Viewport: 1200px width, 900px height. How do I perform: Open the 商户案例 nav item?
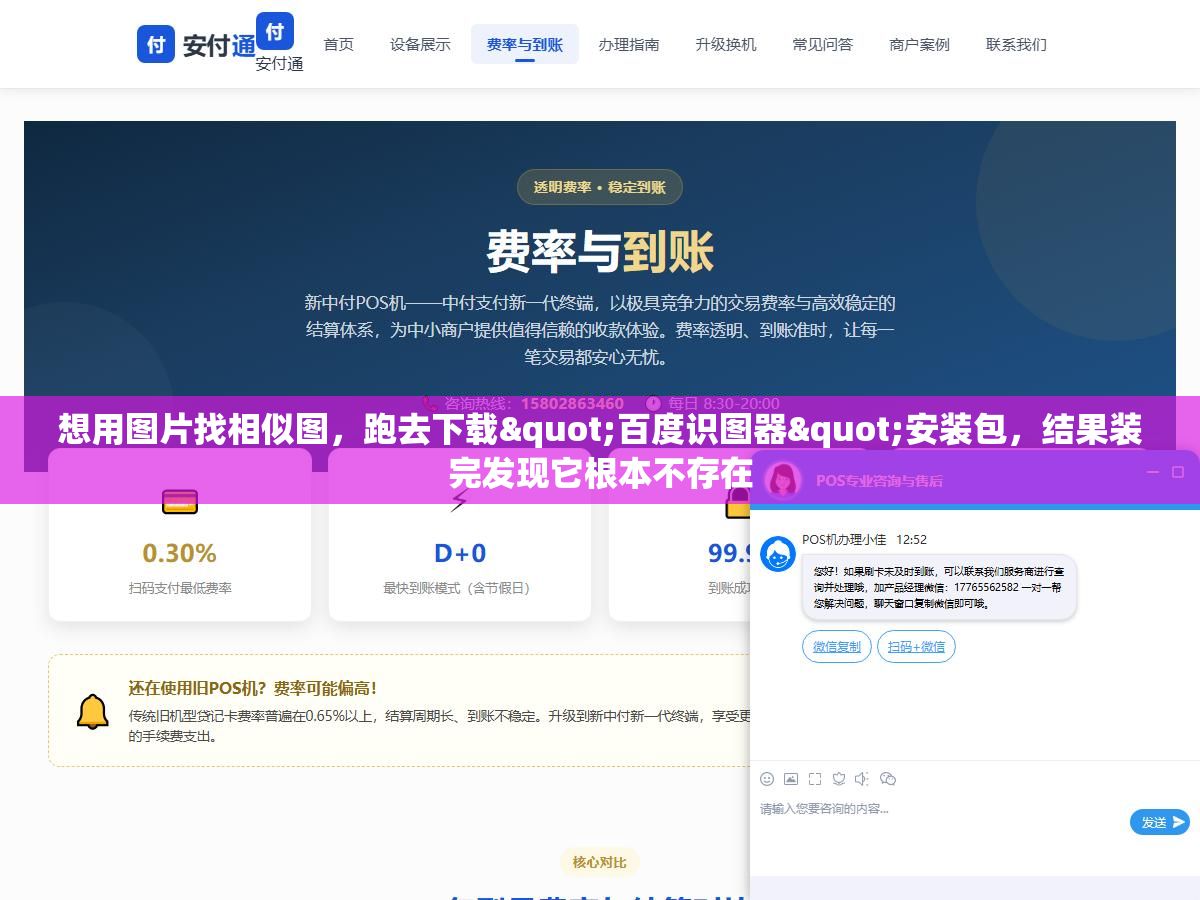tap(920, 44)
